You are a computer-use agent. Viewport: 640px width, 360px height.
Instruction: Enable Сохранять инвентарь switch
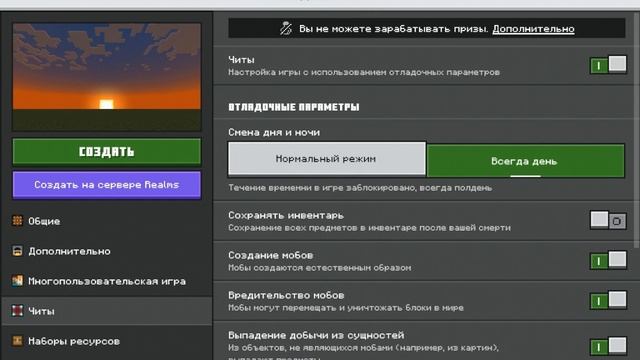[x=608, y=220]
